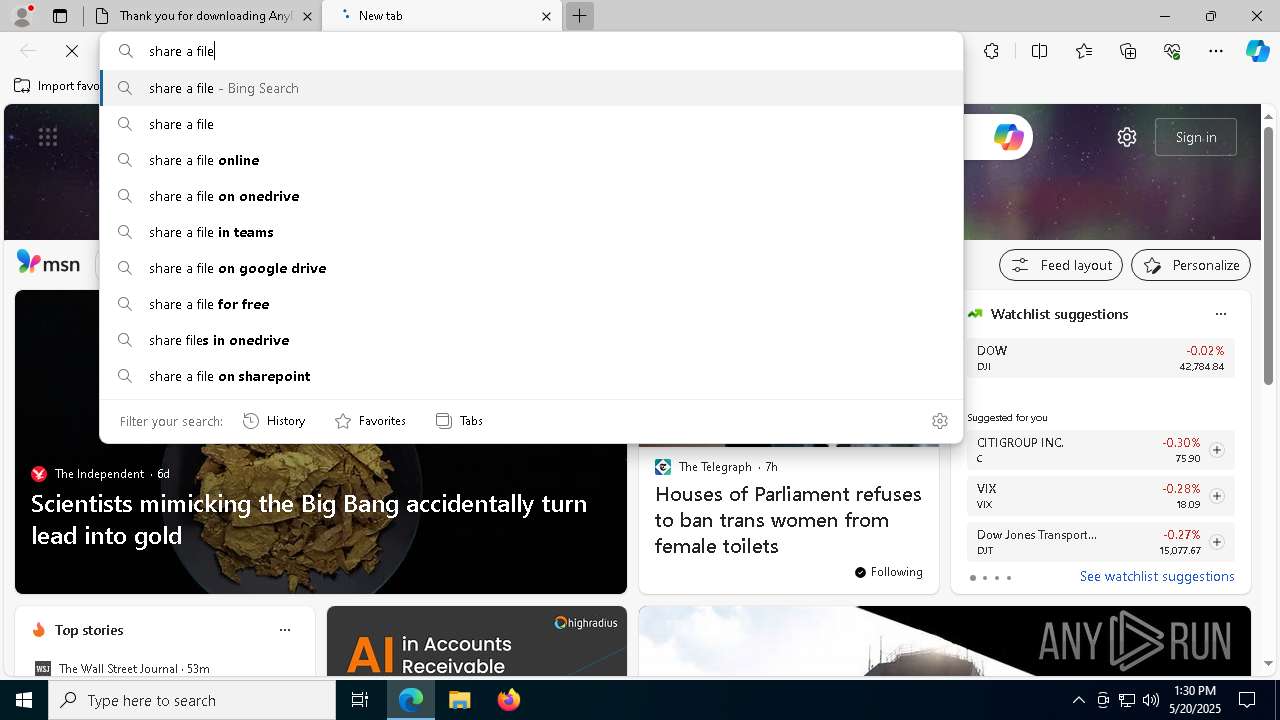Add CITIGROUP INC. to watchlist
The height and width of the screenshot is (720, 1280).
1216,450
